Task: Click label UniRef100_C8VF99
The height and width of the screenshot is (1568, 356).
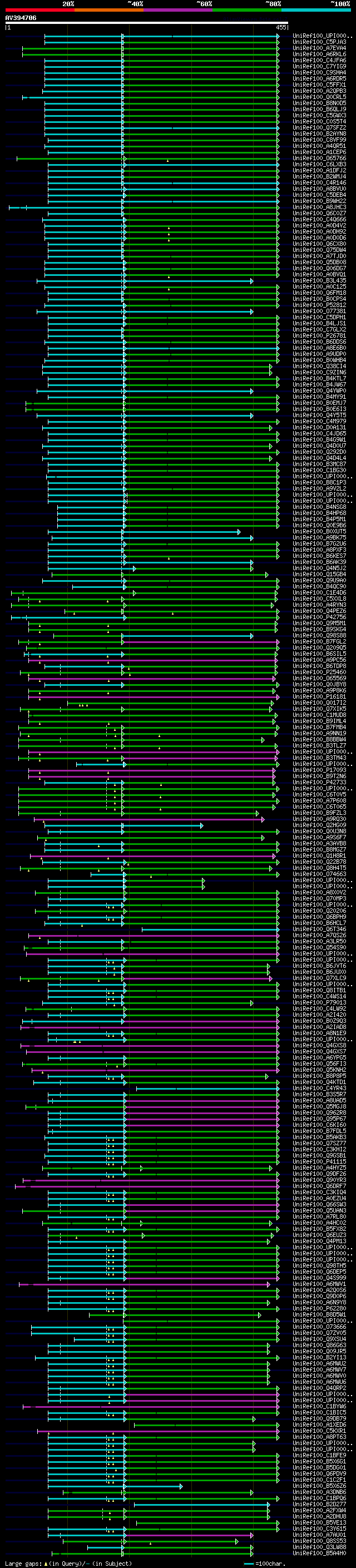Action: (319, 140)
